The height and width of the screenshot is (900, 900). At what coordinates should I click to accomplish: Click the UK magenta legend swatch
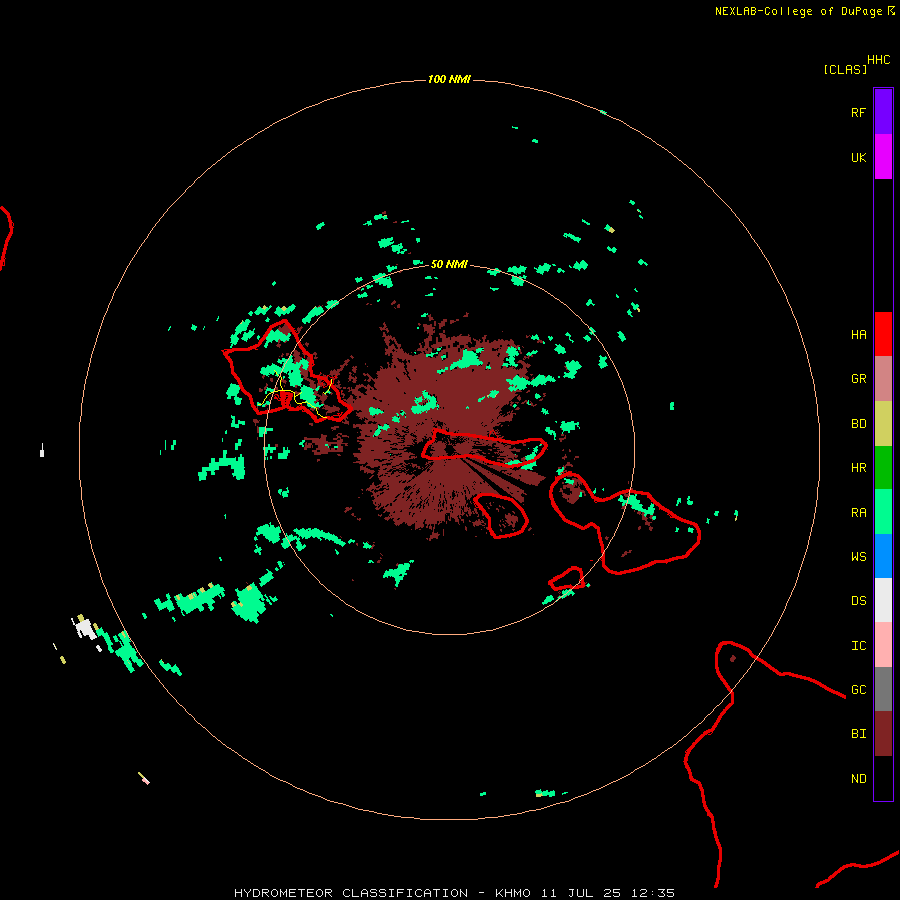click(883, 157)
